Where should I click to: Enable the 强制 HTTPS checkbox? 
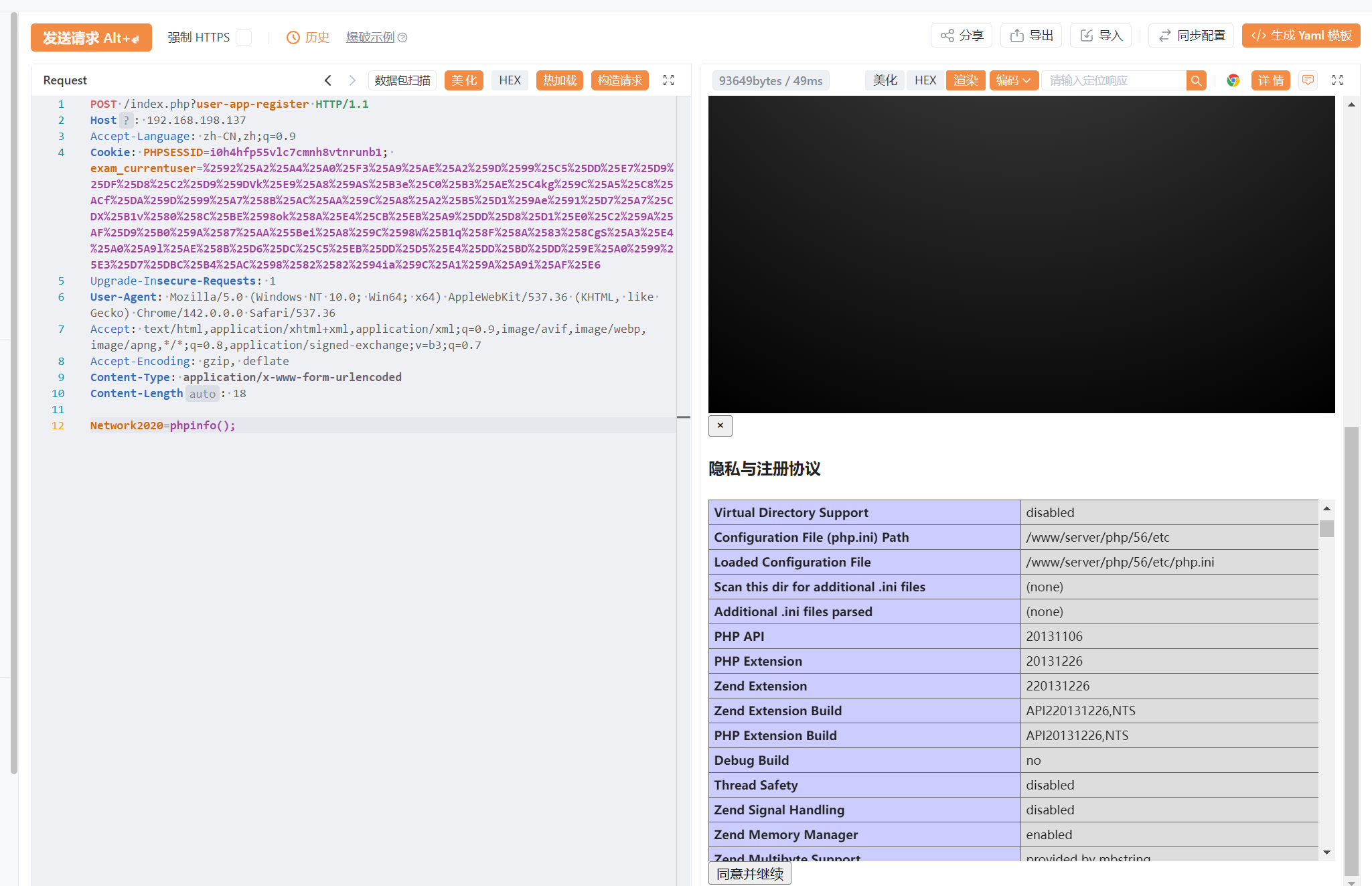(x=244, y=38)
